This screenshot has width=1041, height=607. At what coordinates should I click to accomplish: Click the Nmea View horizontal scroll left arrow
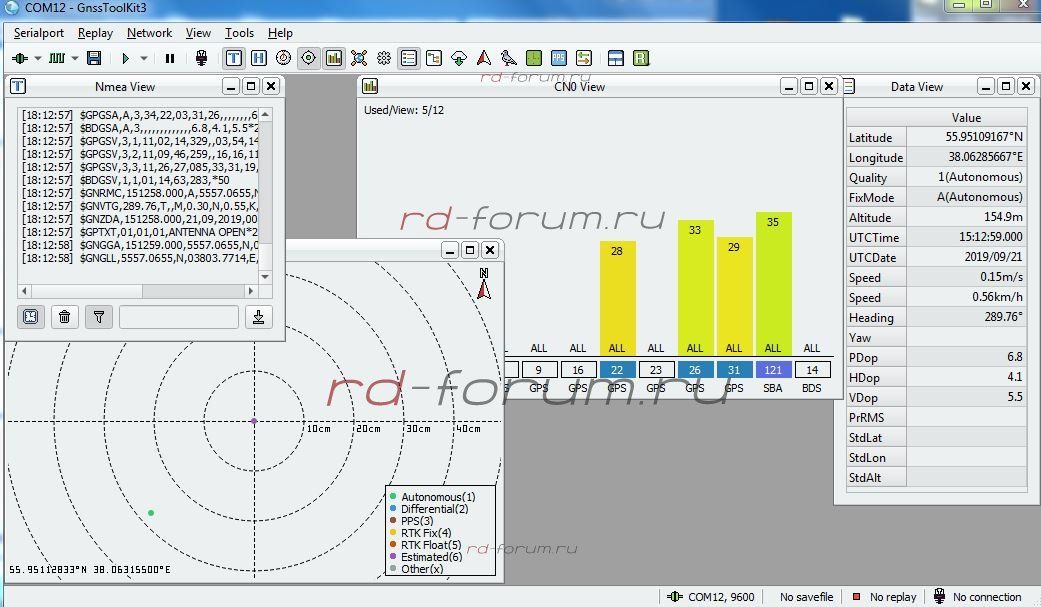[25, 291]
